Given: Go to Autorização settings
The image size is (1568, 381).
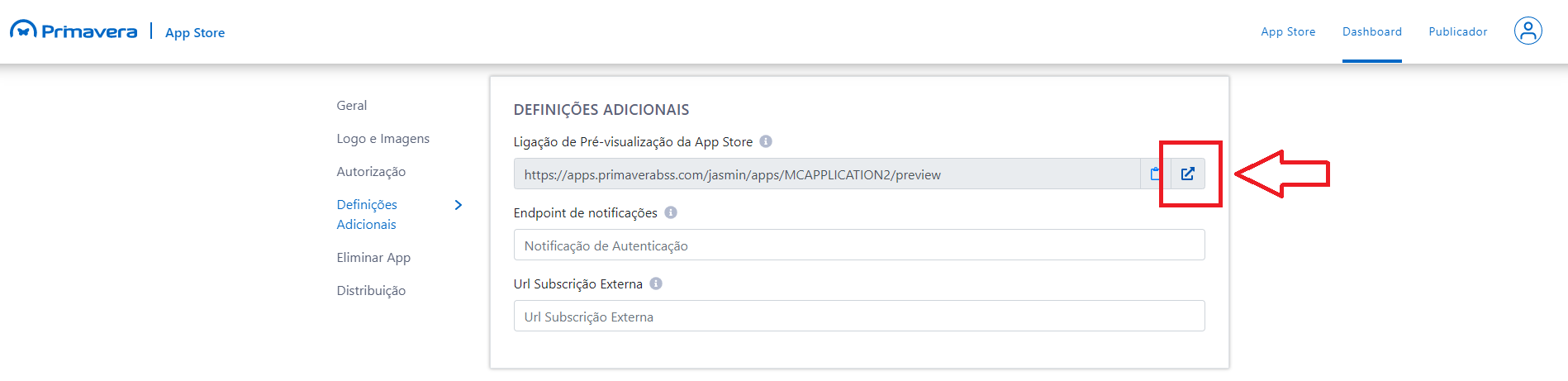Looking at the screenshot, I should 371,172.
